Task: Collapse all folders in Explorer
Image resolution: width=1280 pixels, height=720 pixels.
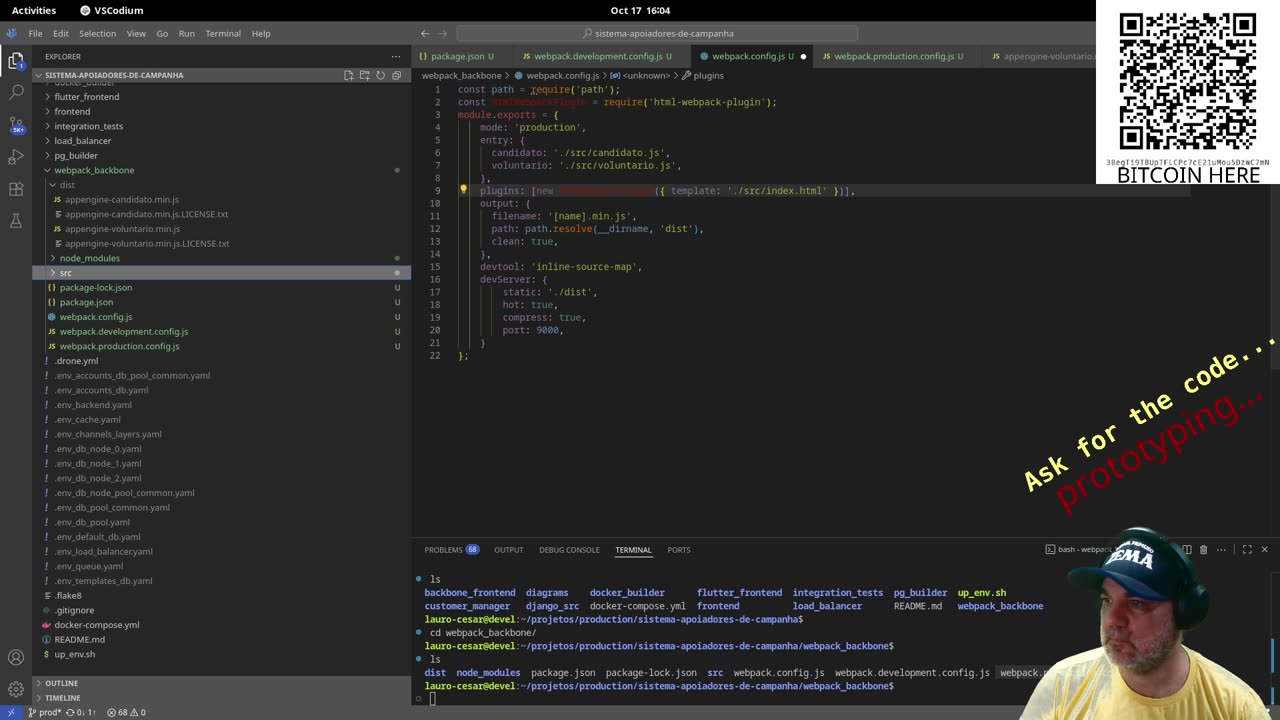Action: click(x=396, y=75)
